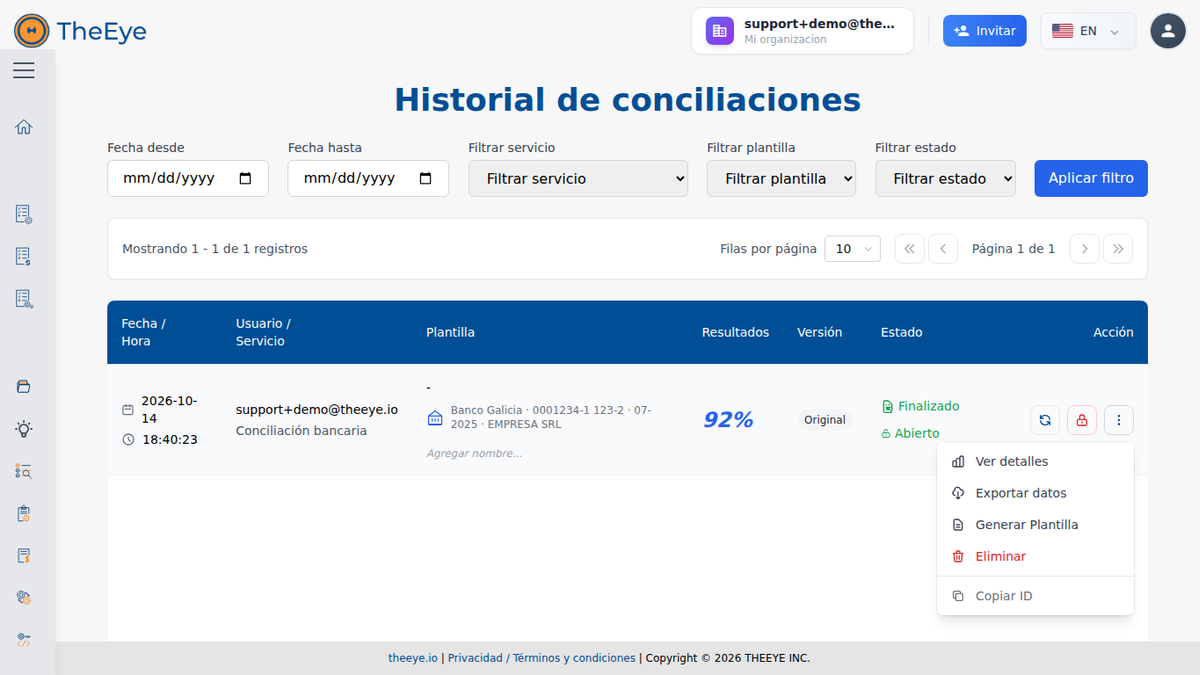Click the Conciliación bancaria service text
This screenshot has width=1200, height=675.
301,431
